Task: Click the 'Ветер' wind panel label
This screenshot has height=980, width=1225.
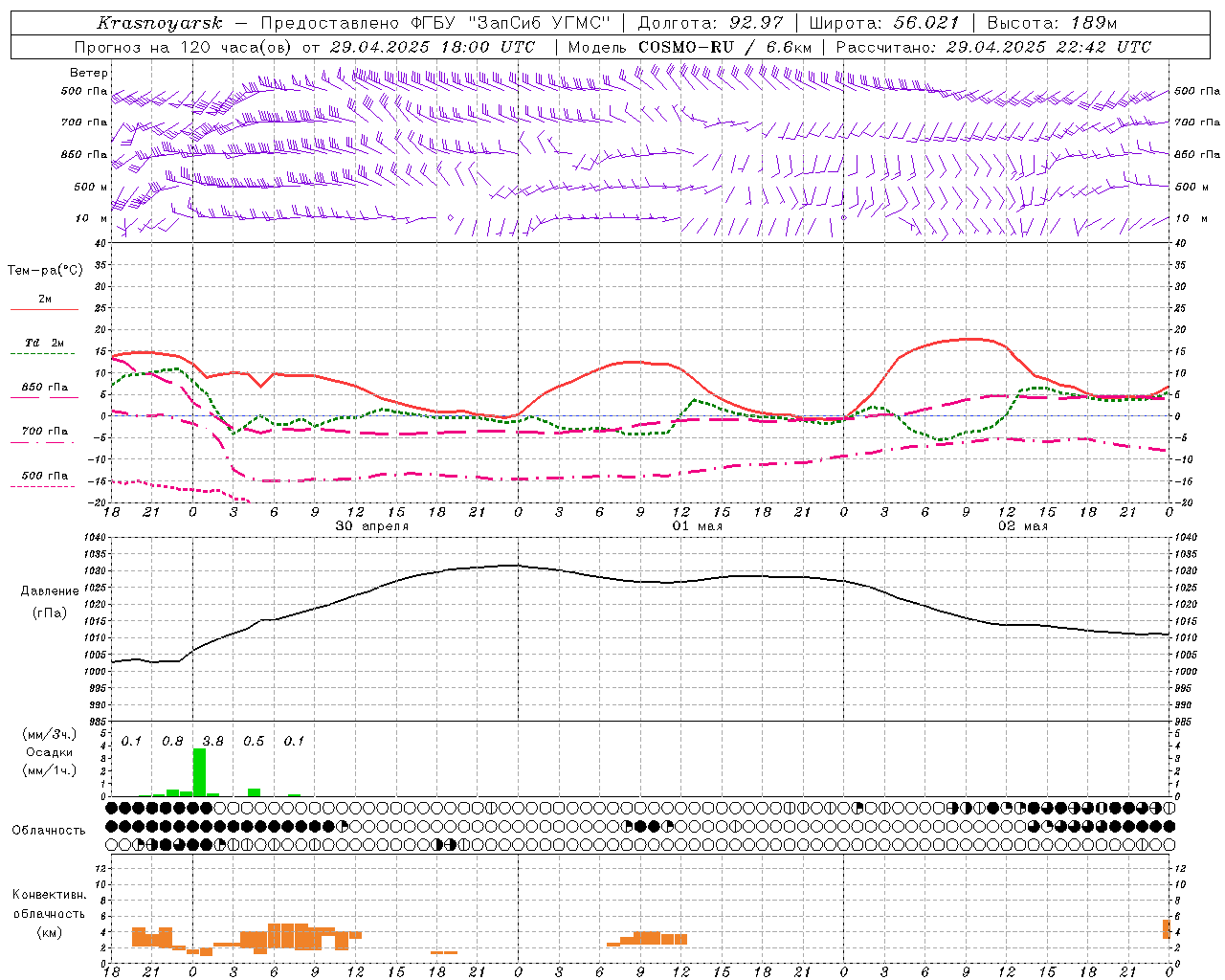Action: pos(89,73)
